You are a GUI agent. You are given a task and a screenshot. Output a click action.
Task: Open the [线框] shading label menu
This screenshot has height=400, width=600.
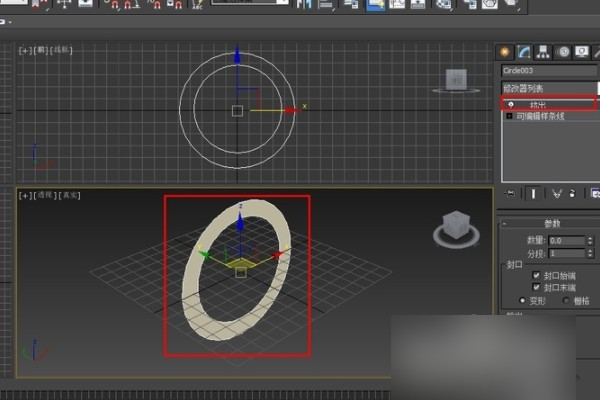[x=61, y=50]
